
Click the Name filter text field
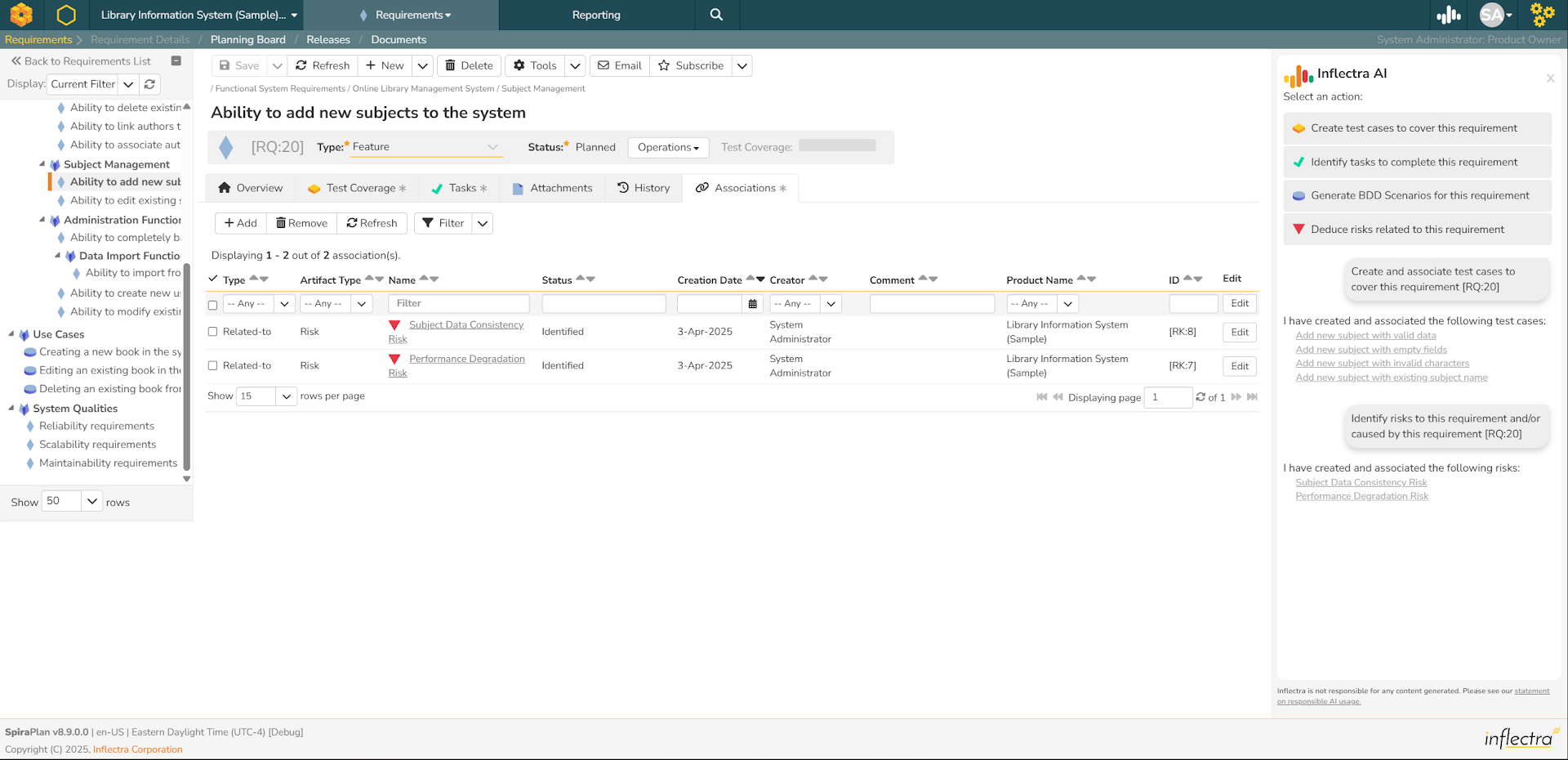[x=459, y=304]
